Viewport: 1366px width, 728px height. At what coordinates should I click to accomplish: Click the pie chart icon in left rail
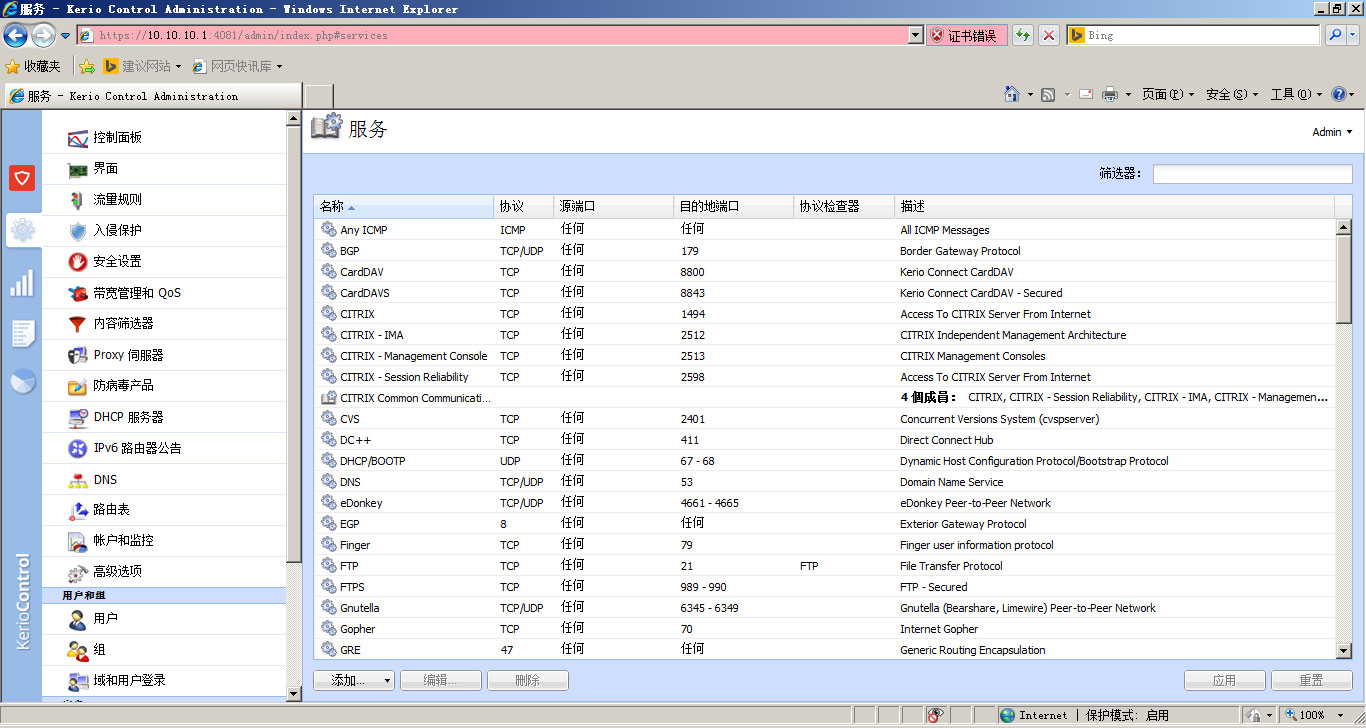(x=22, y=382)
